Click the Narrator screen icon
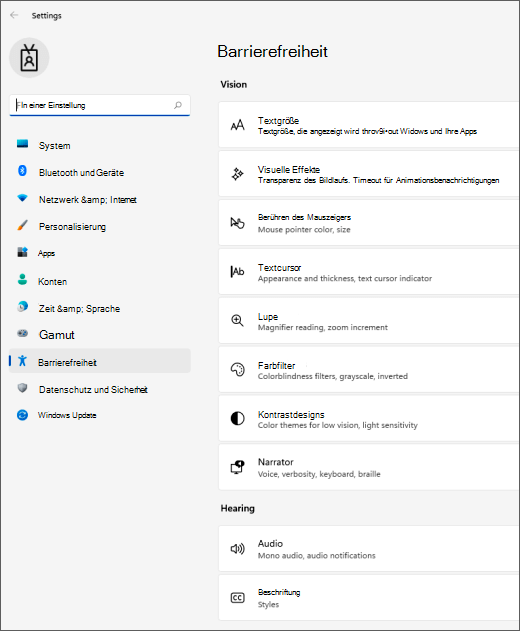 pos(237,467)
